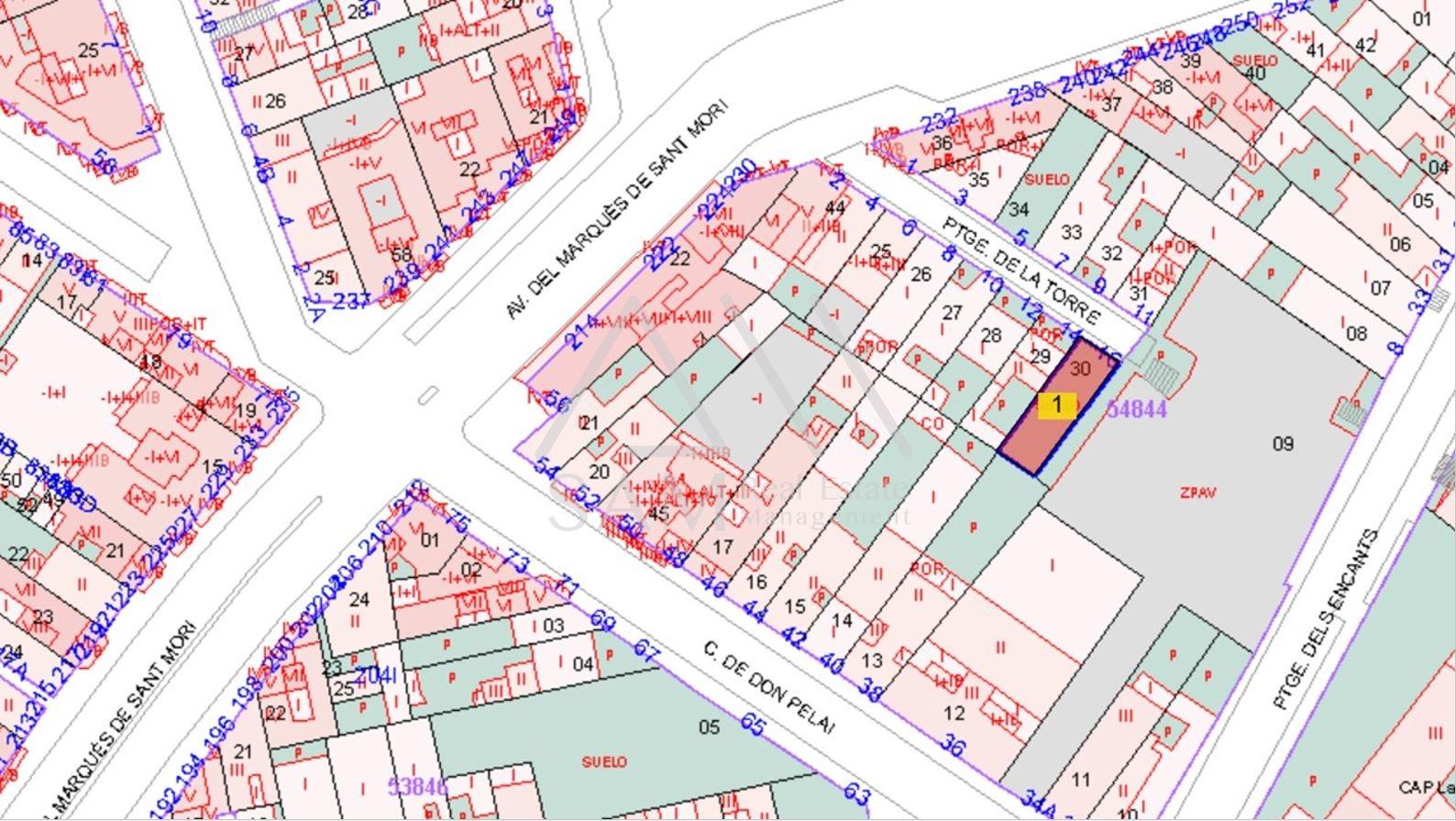This screenshot has width=1456, height=821.
Task: Select the large grey parcel 09
Action: 1283,444
